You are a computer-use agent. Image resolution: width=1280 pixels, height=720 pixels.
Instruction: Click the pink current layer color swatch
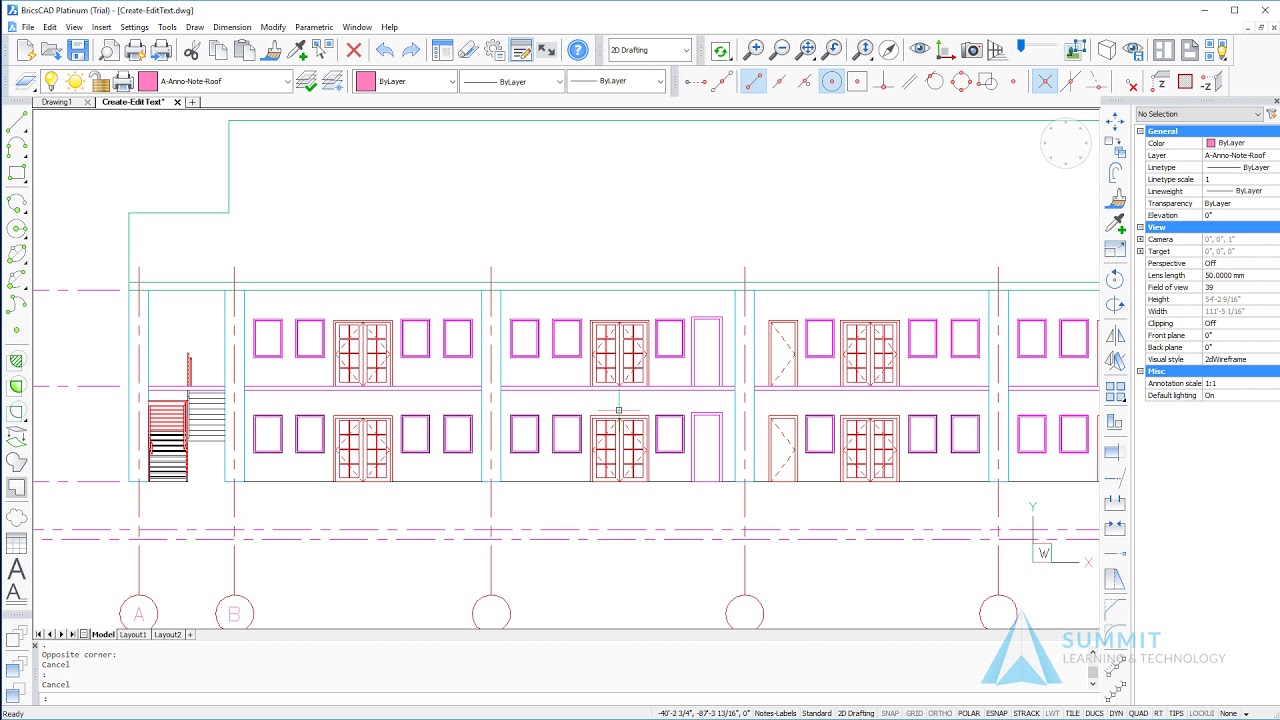[x=148, y=81]
